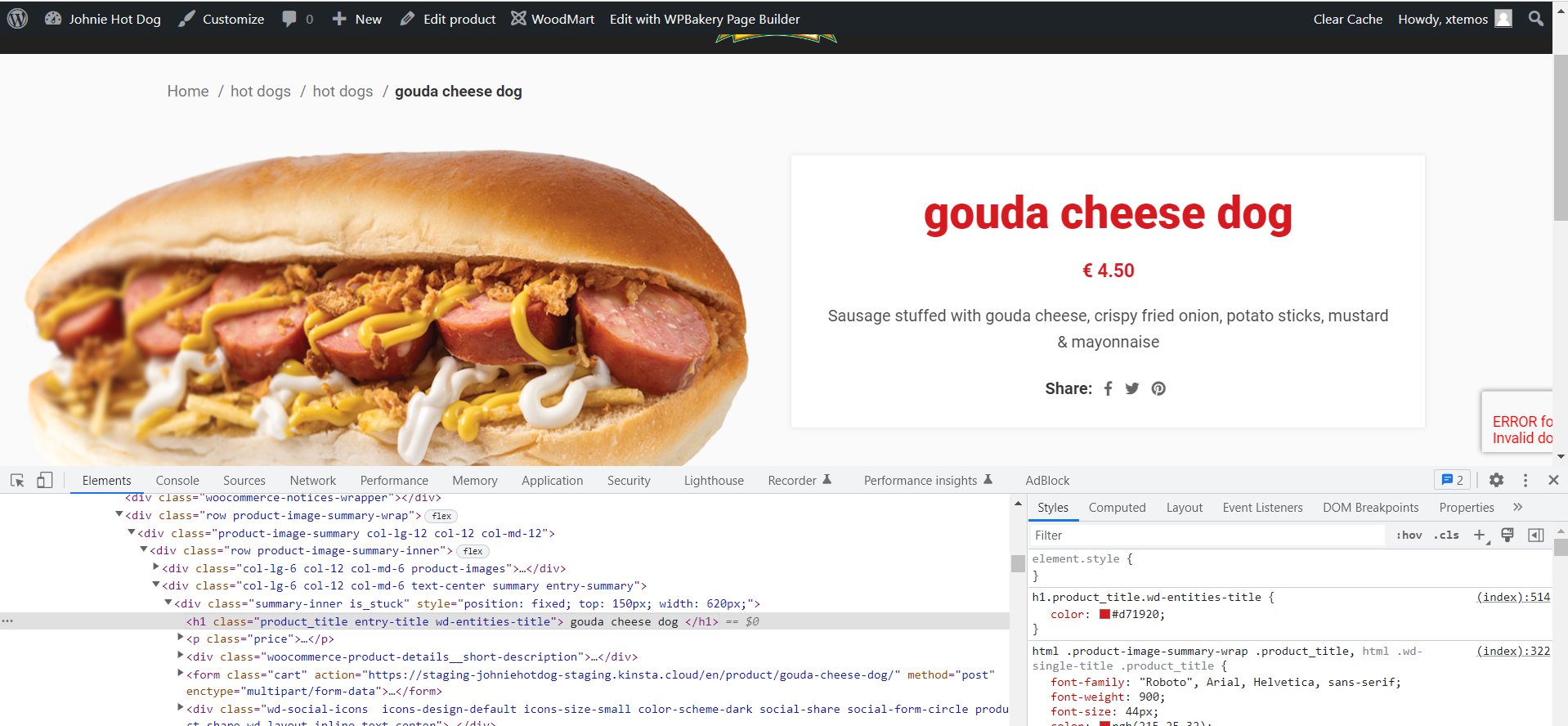Share the product on Pinterest
The height and width of the screenshot is (726, 1568).
point(1158,388)
